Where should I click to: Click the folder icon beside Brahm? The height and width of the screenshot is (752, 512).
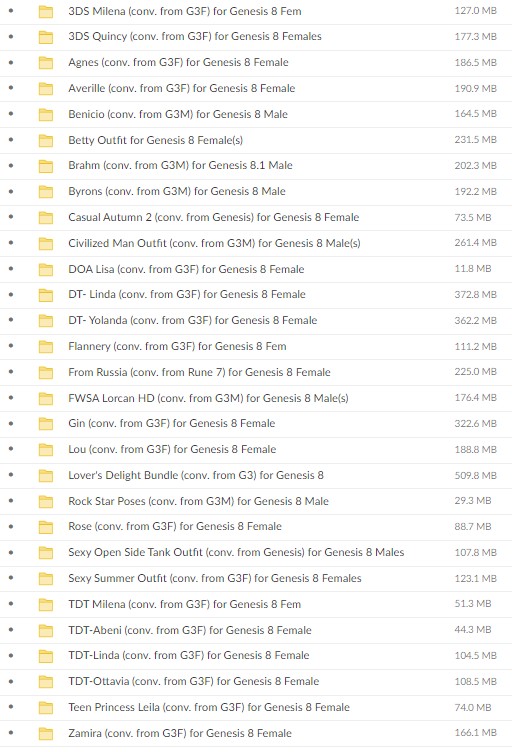tap(46, 166)
